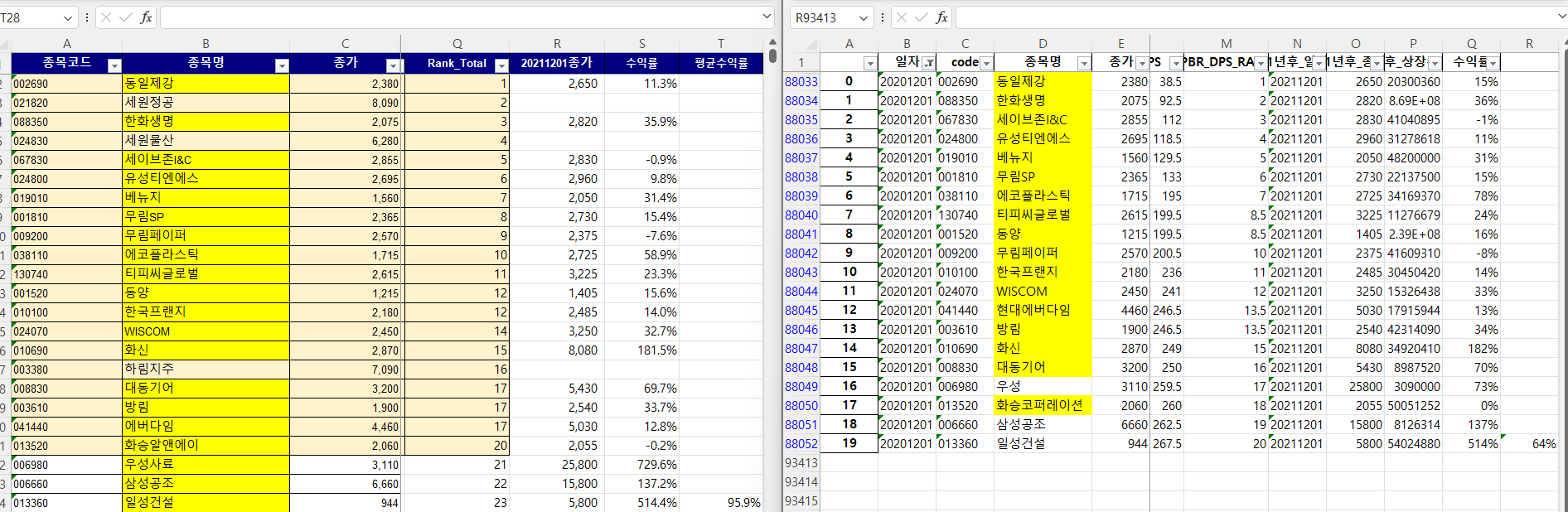The image size is (1568, 512).
Task: Click the enter checkmark icon in left formula bar
Action: [126, 17]
